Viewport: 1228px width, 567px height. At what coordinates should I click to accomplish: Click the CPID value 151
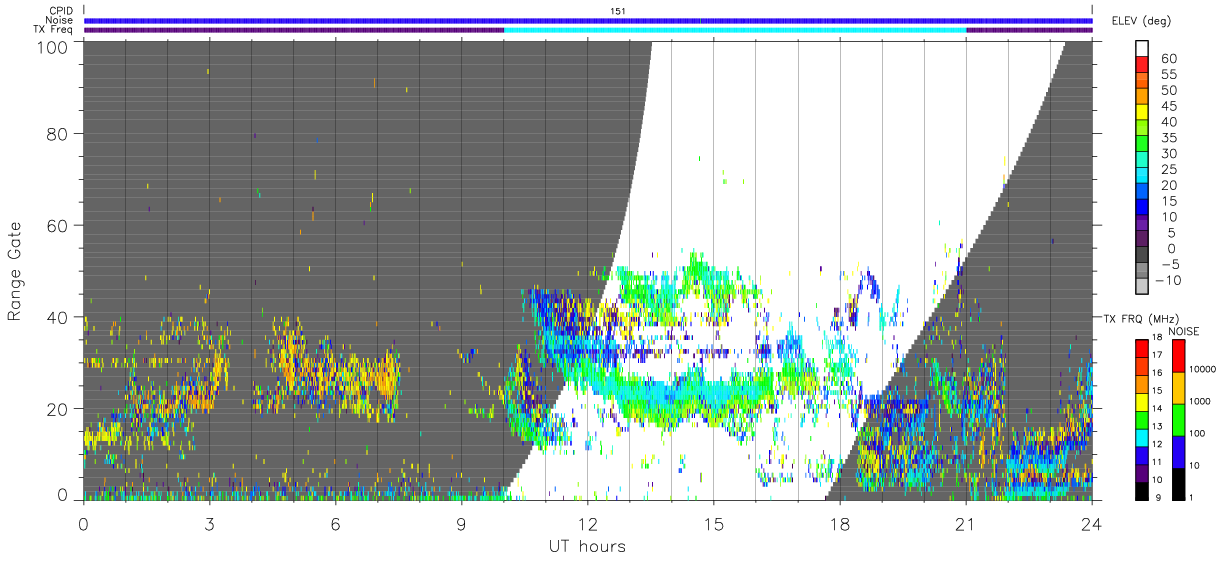pyautogui.click(x=618, y=10)
